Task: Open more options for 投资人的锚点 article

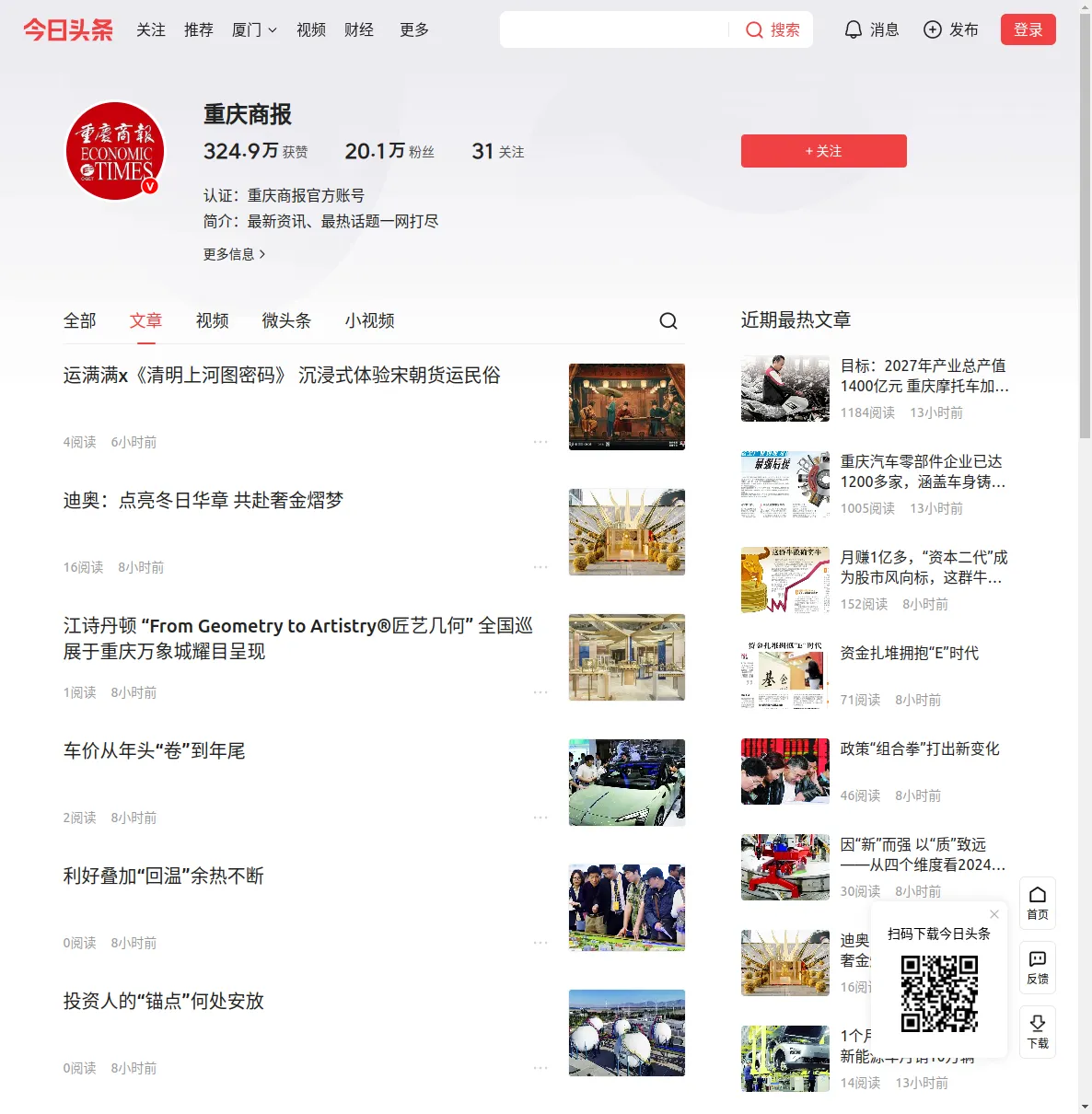Action: click(x=540, y=1068)
